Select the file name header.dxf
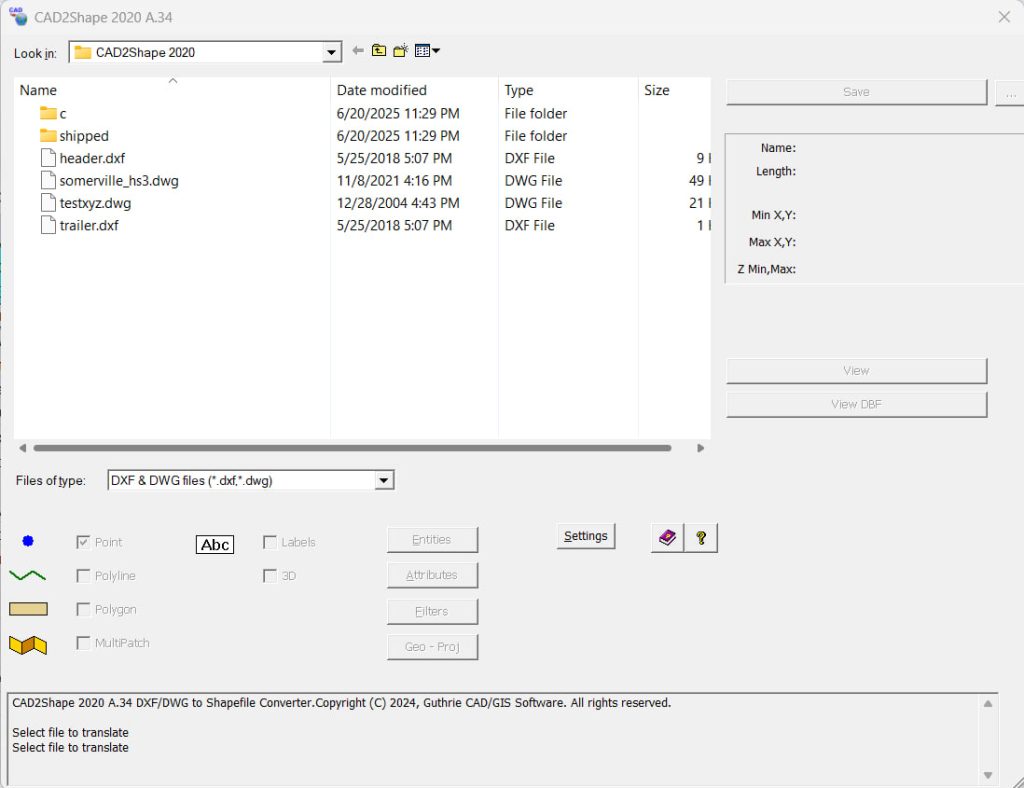Viewport: 1024px width, 788px height. pos(92,159)
